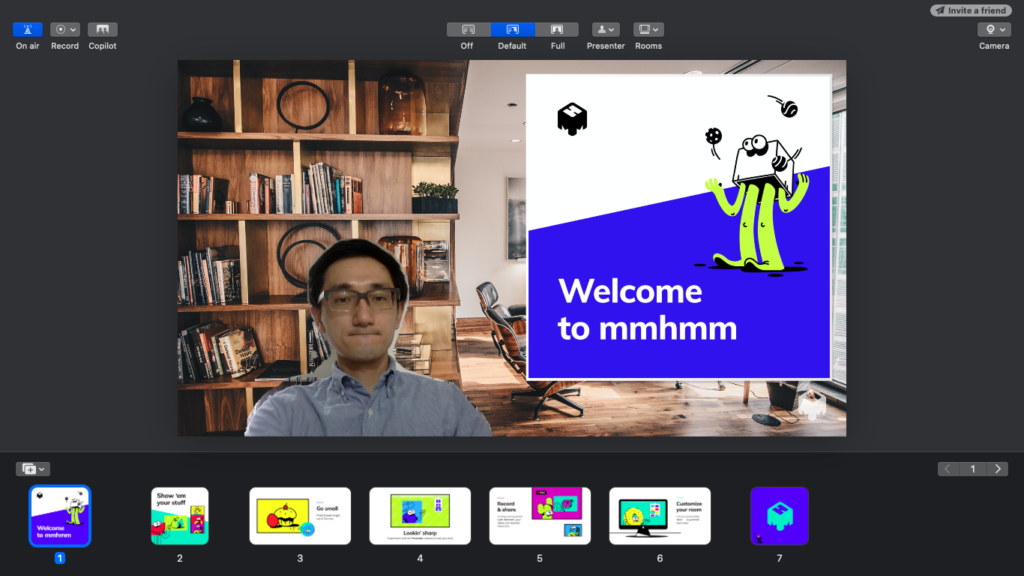Expand the Rooms menu

(x=648, y=30)
